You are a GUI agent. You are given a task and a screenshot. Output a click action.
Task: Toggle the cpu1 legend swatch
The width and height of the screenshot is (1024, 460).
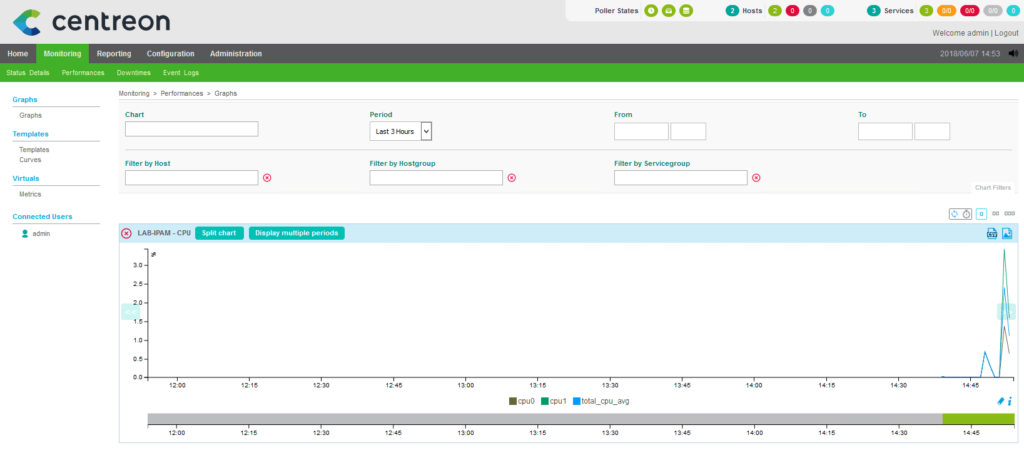point(545,401)
